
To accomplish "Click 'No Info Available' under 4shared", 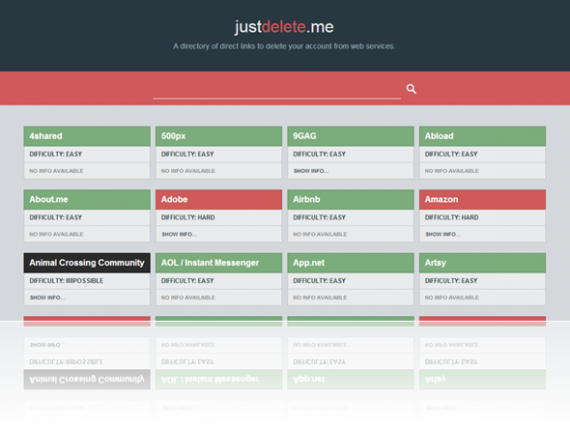I will [x=56, y=171].
